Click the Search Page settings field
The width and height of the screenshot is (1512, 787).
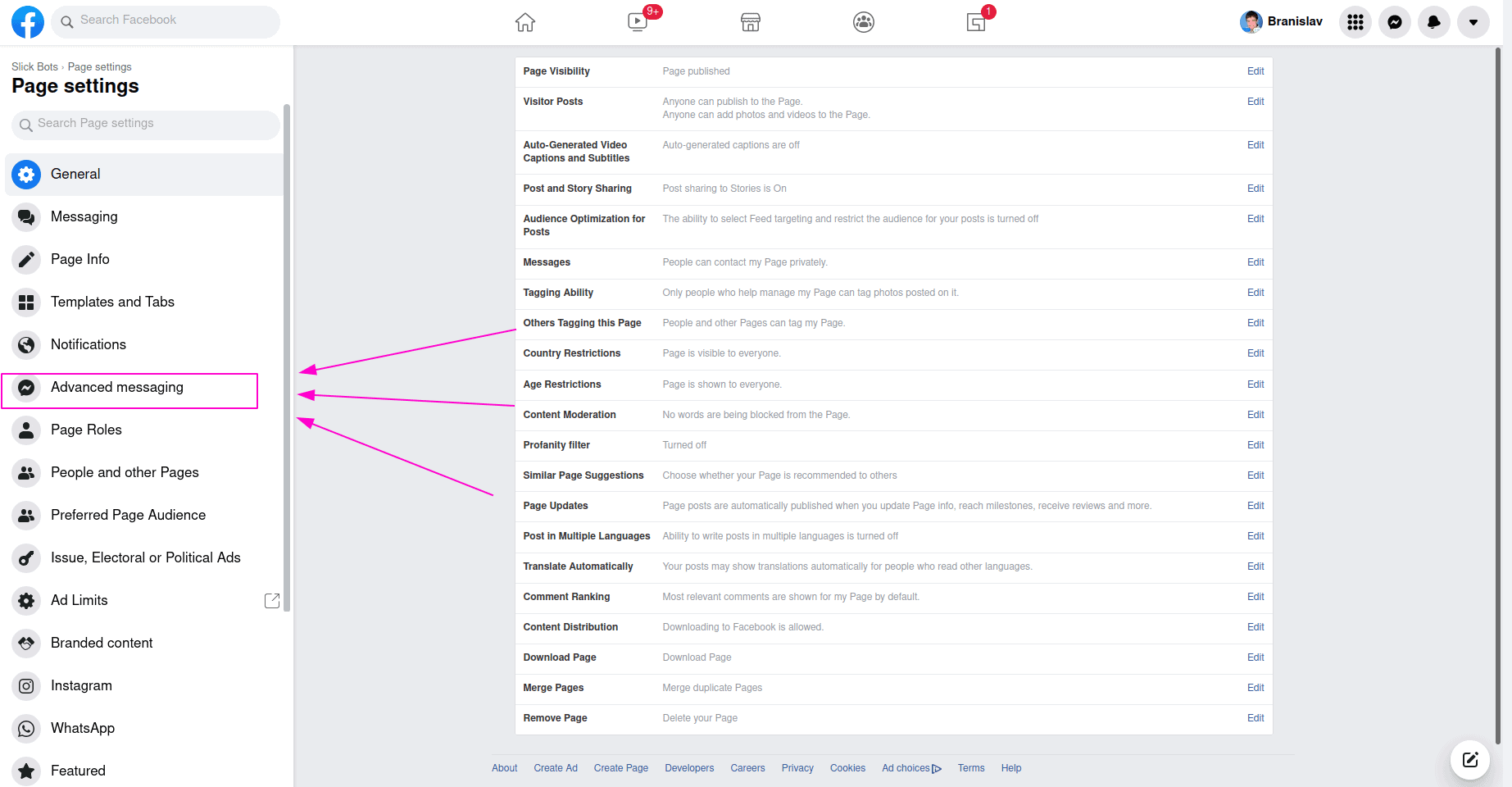click(x=146, y=125)
